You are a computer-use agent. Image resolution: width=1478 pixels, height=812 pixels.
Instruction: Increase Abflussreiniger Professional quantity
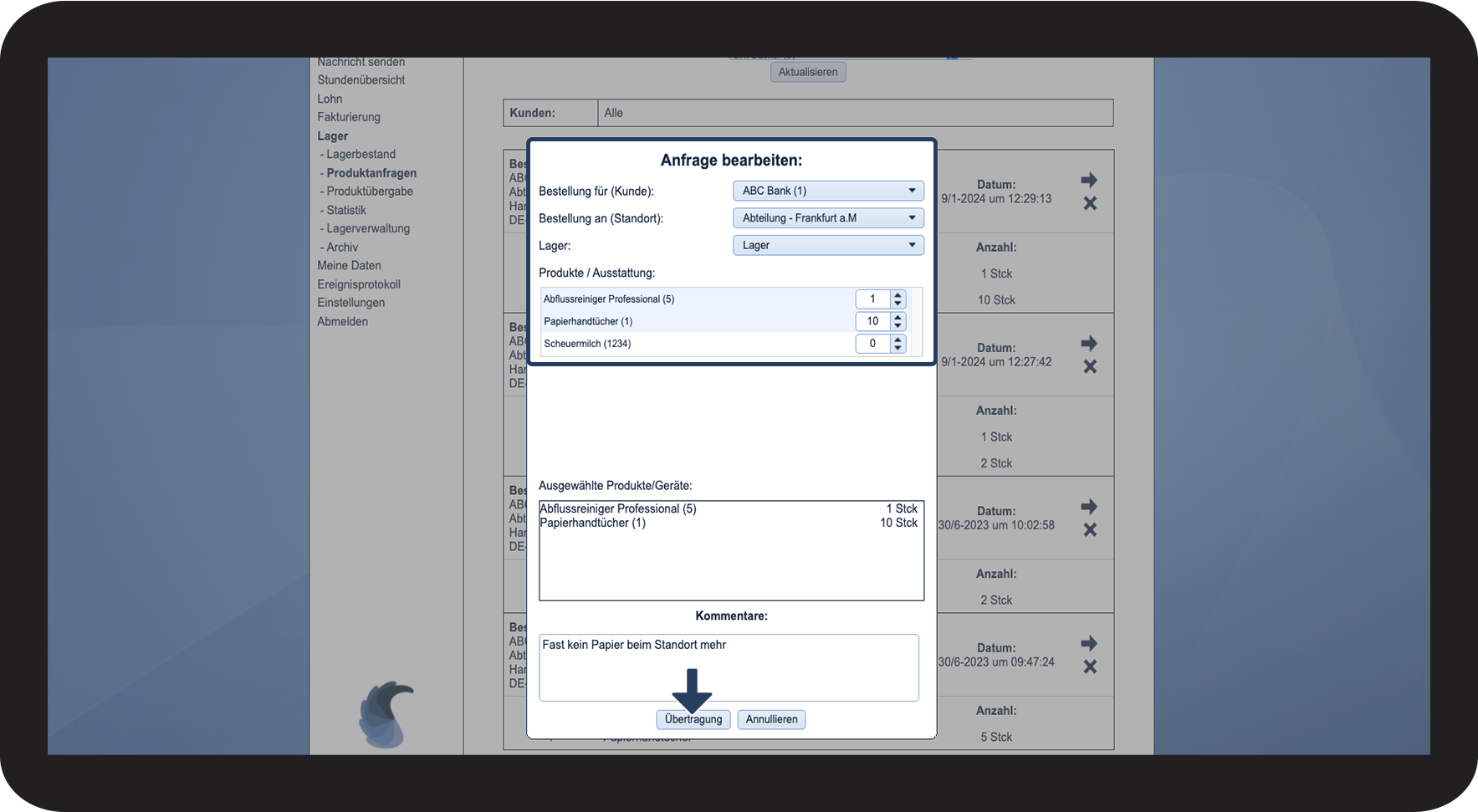click(x=898, y=294)
